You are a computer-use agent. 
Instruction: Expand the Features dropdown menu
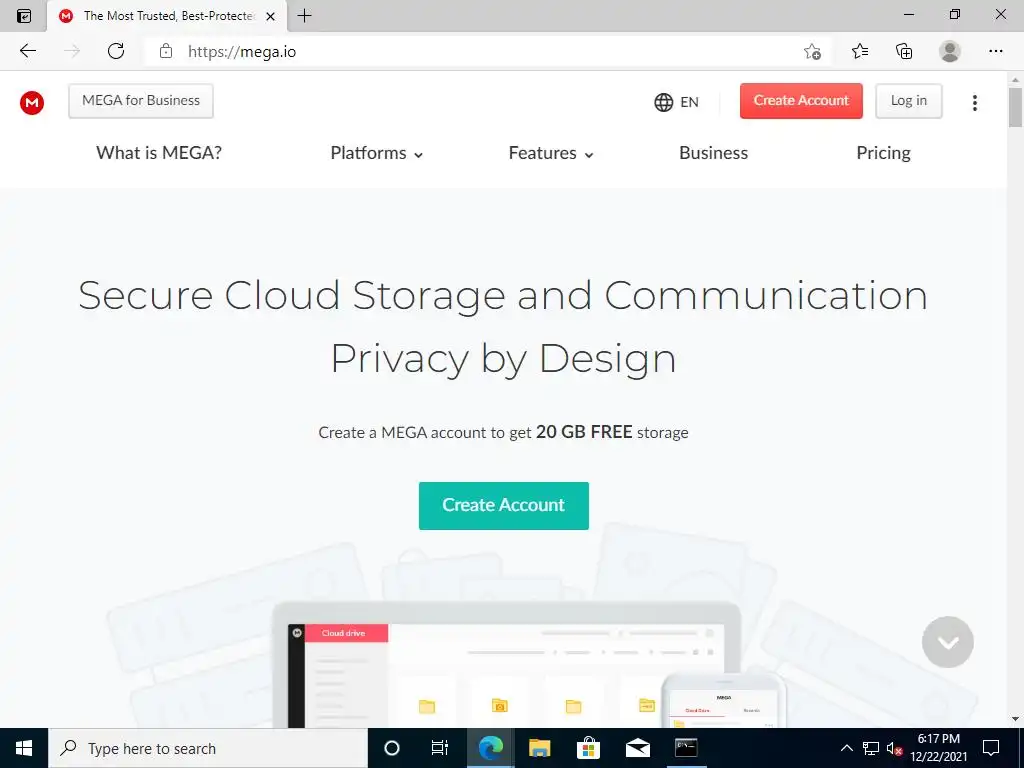551,153
